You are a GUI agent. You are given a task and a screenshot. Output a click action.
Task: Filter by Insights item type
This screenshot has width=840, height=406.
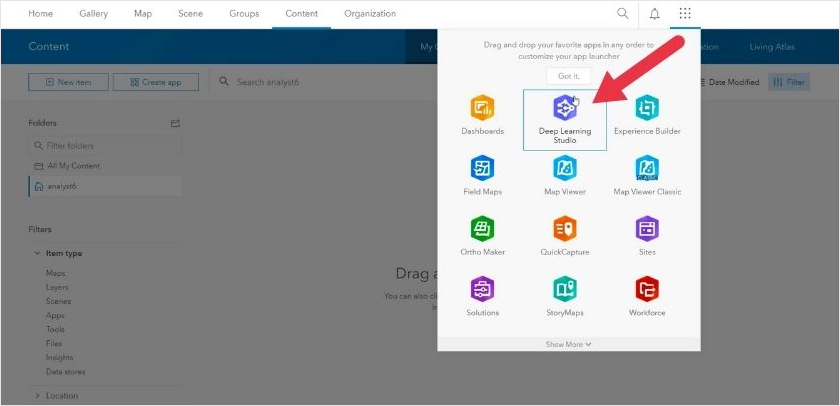click(x=59, y=357)
